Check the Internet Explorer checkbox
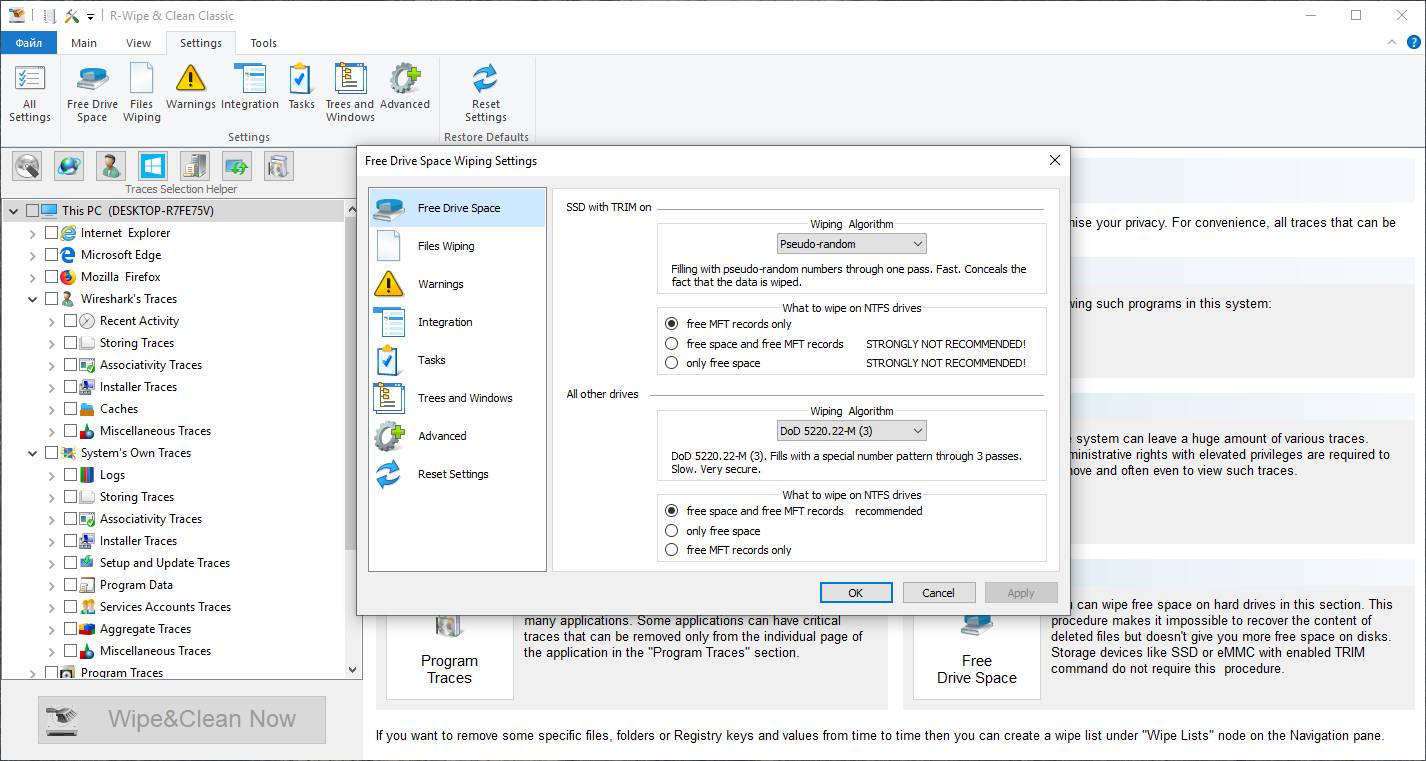This screenshot has height=761, width=1426. [x=51, y=233]
